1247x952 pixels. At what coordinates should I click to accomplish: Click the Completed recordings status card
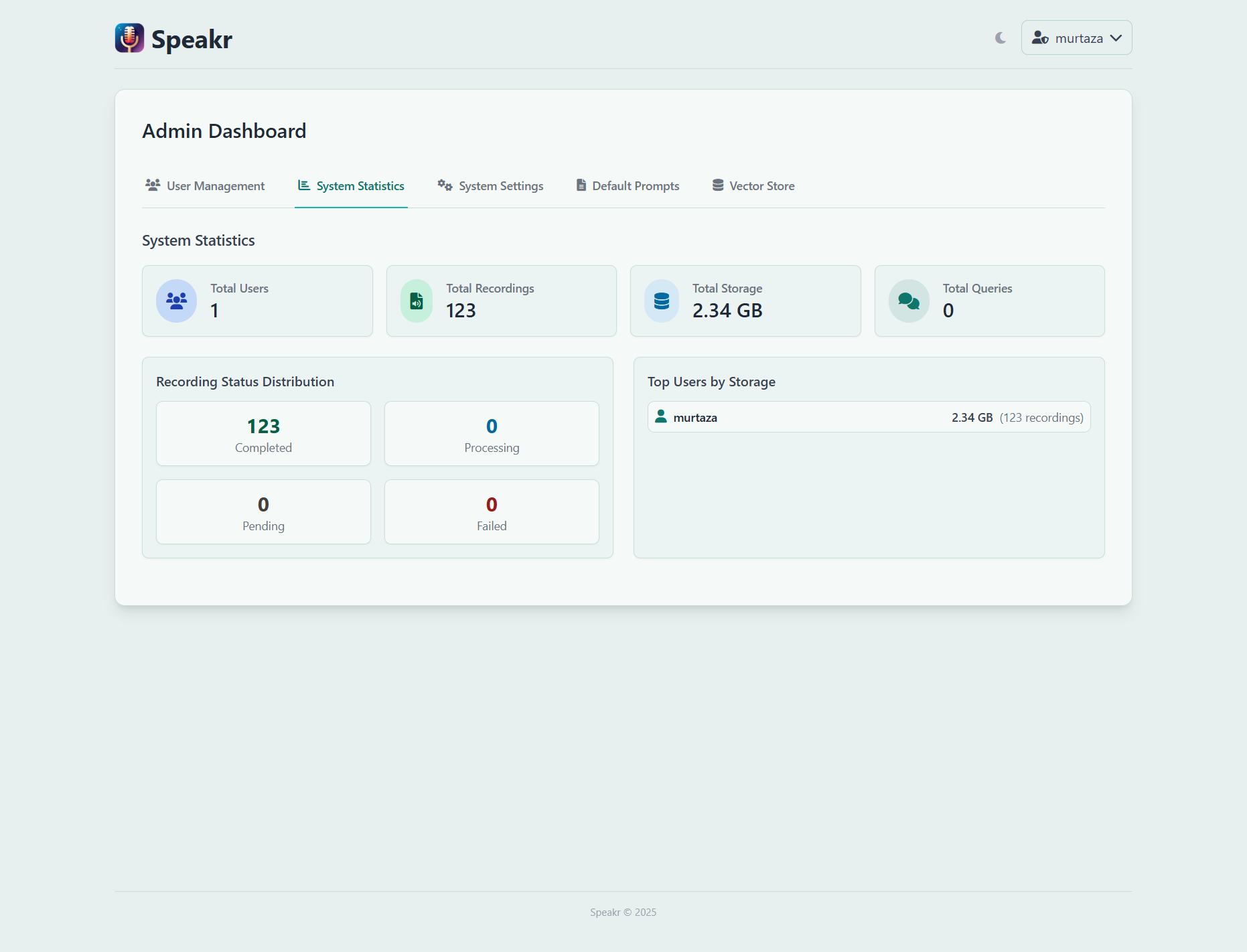click(263, 434)
